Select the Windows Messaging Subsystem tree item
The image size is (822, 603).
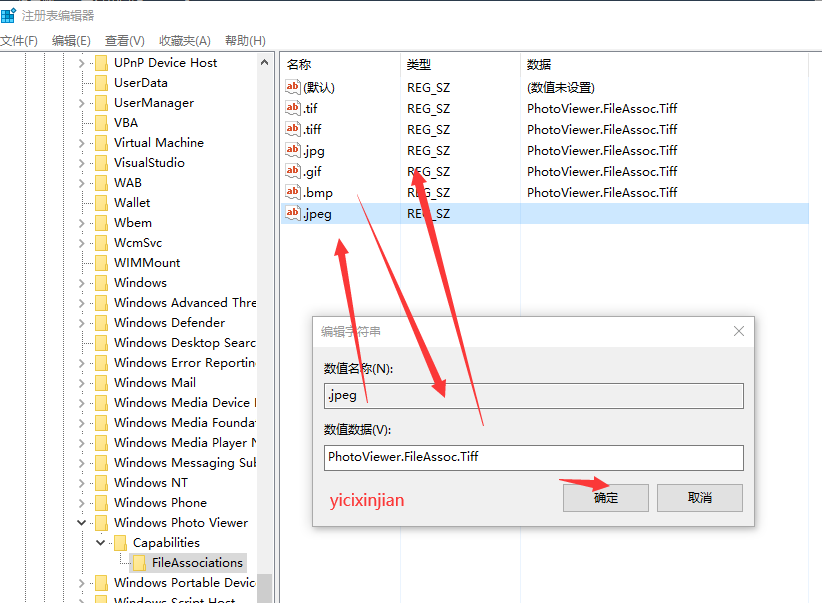coord(185,463)
